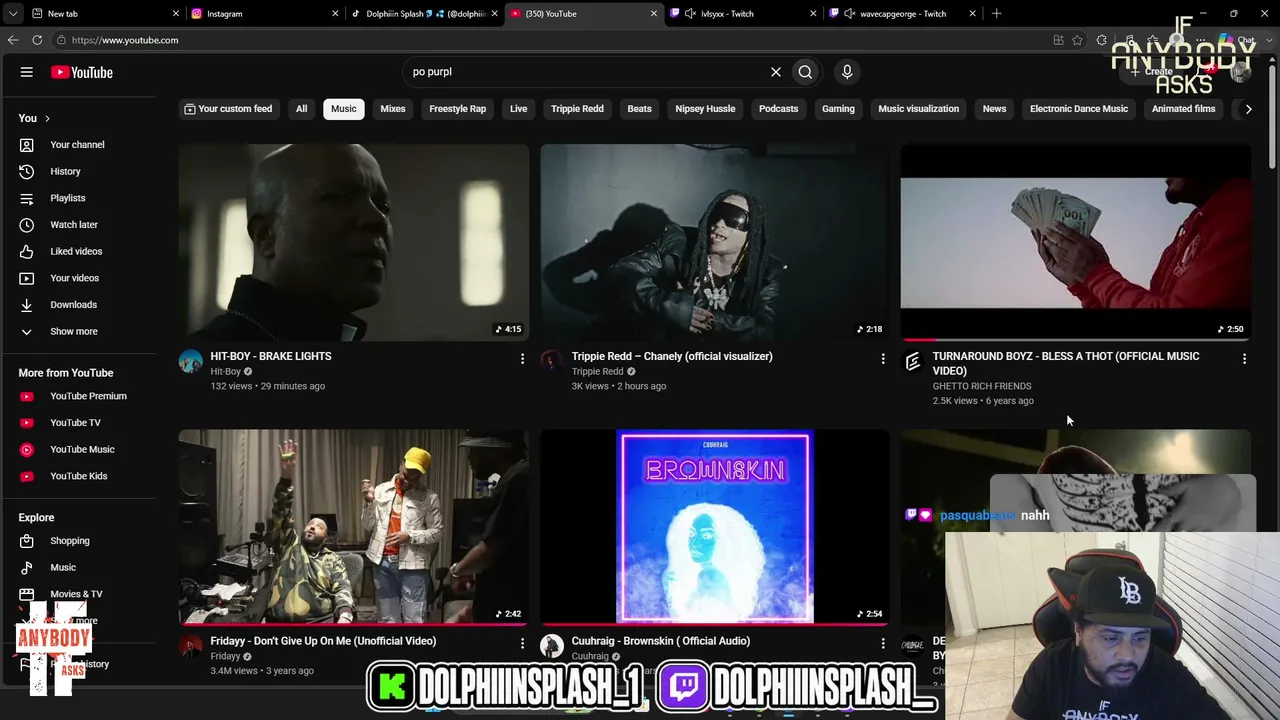Screen dimensions: 1280x720
Task: Select the All chip
Action: (x=301, y=109)
